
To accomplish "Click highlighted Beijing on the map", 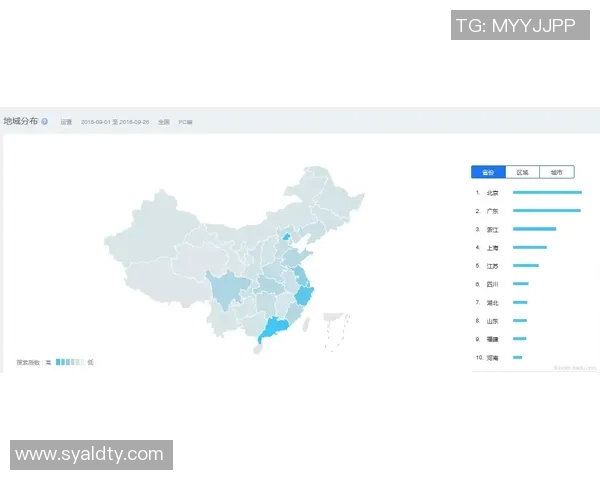I will click(x=287, y=237).
